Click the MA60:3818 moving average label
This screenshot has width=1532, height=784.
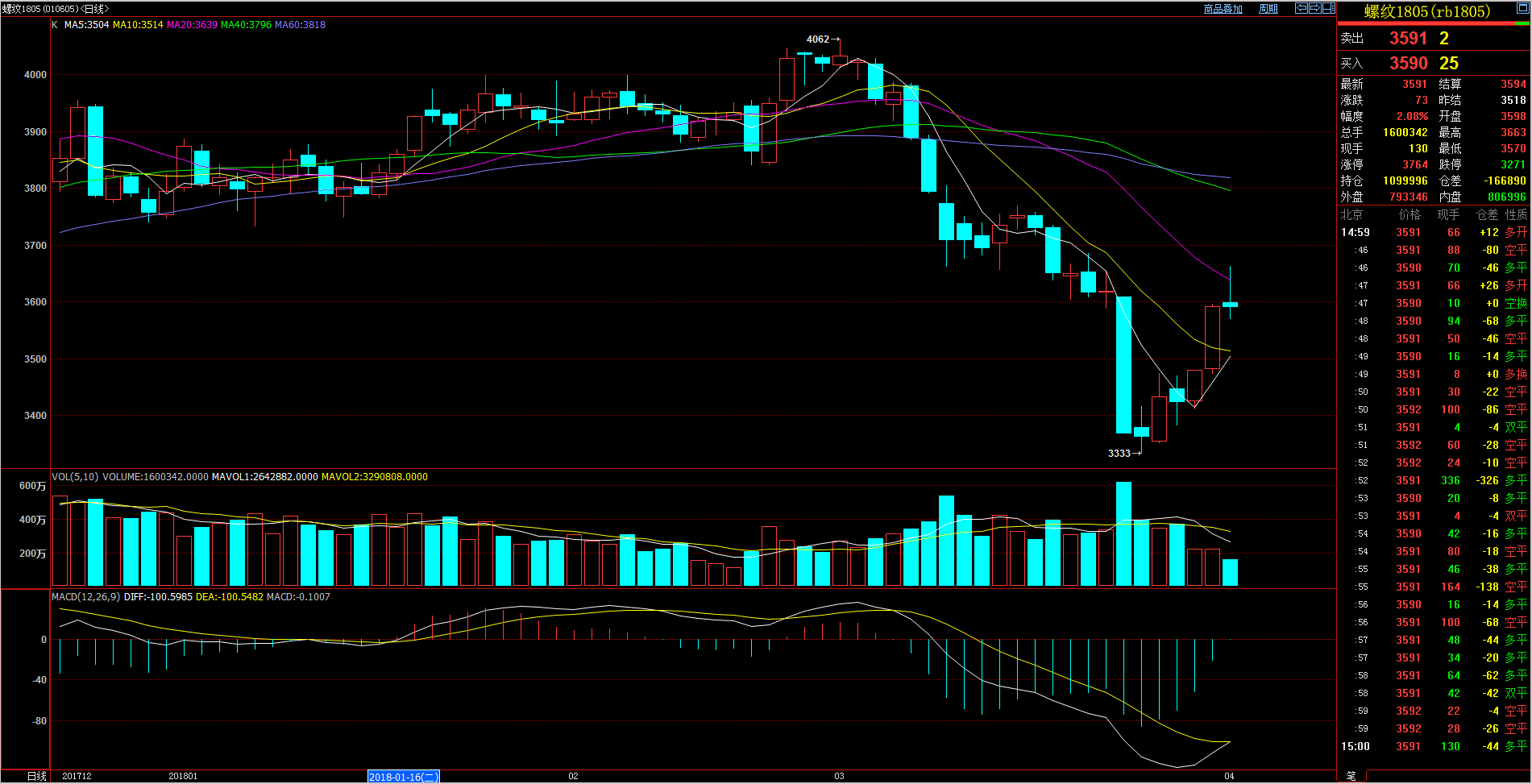coord(300,25)
